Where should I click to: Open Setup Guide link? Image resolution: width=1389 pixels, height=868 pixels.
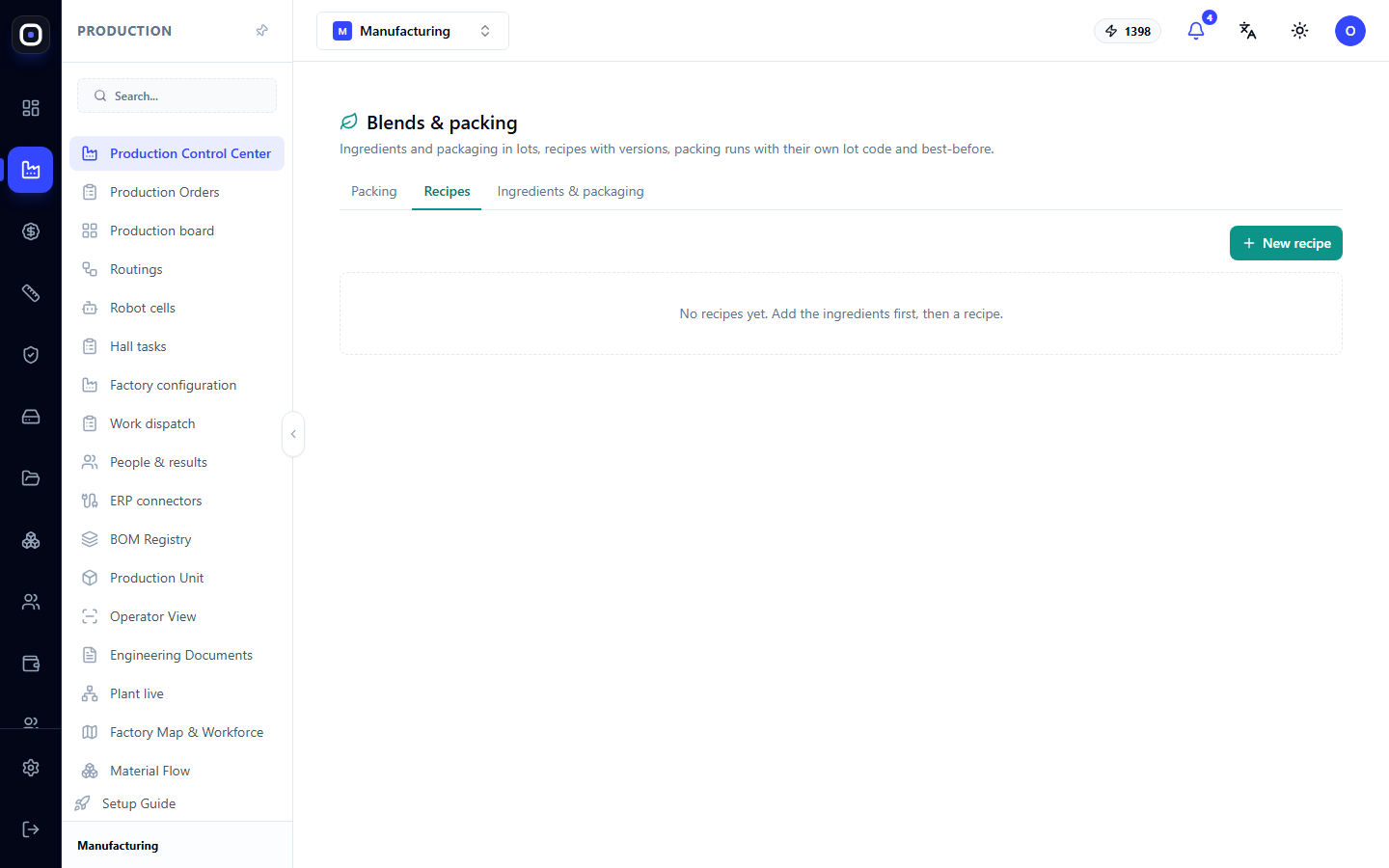139,803
